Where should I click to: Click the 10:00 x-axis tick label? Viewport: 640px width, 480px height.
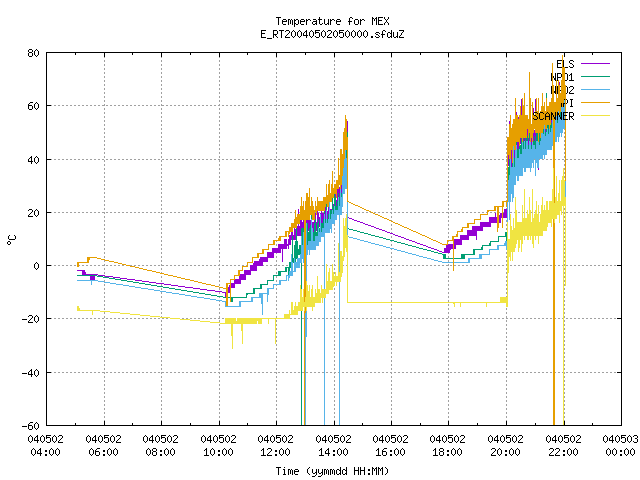click(x=218, y=452)
